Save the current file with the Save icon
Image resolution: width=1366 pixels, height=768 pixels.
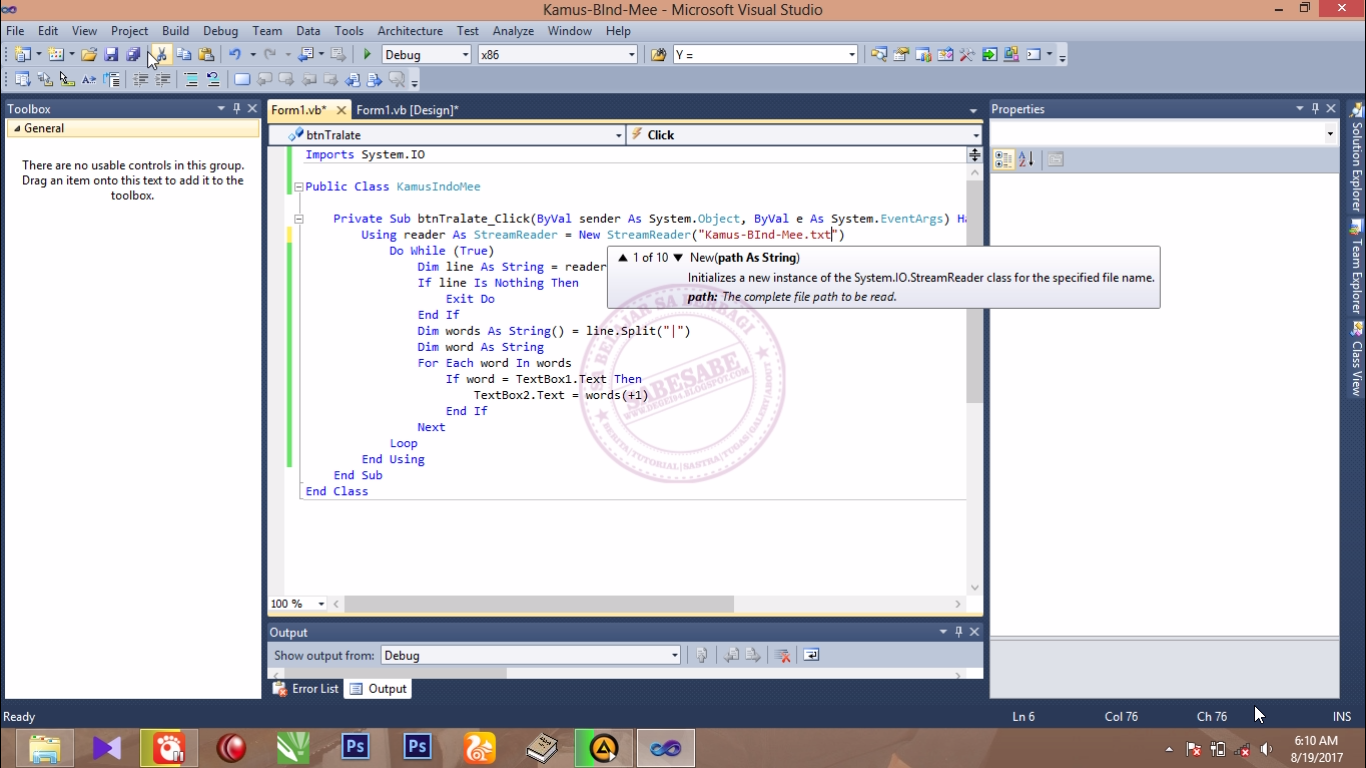point(111,55)
